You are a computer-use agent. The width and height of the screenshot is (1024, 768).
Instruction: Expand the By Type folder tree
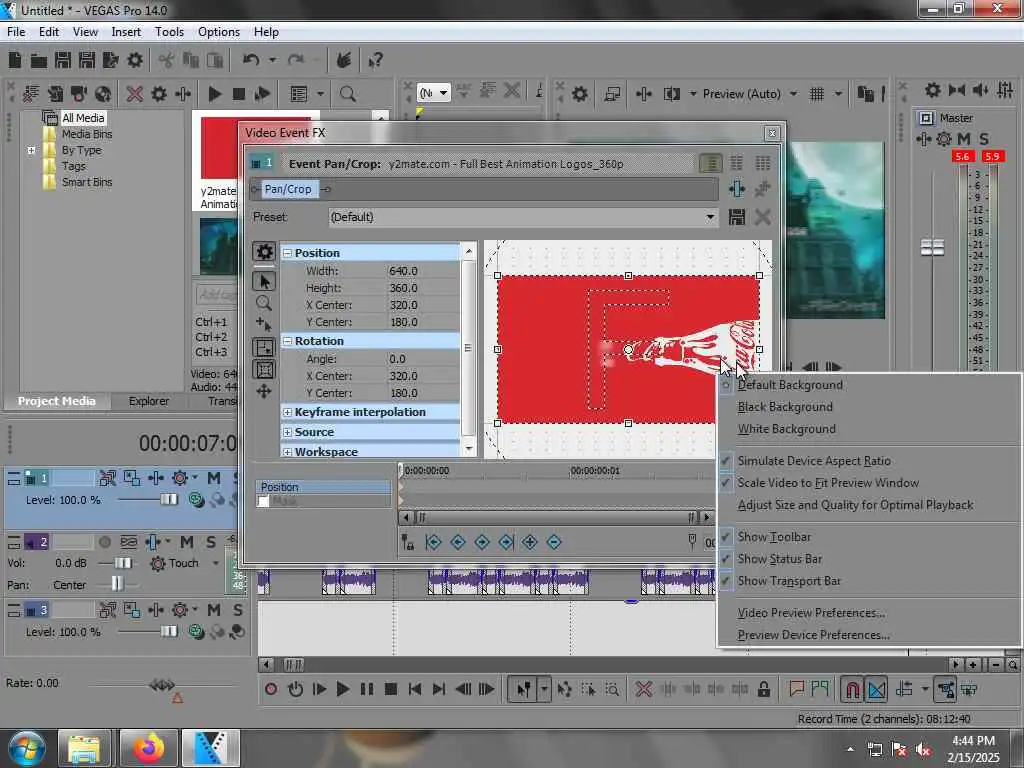pyautogui.click(x=31, y=150)
